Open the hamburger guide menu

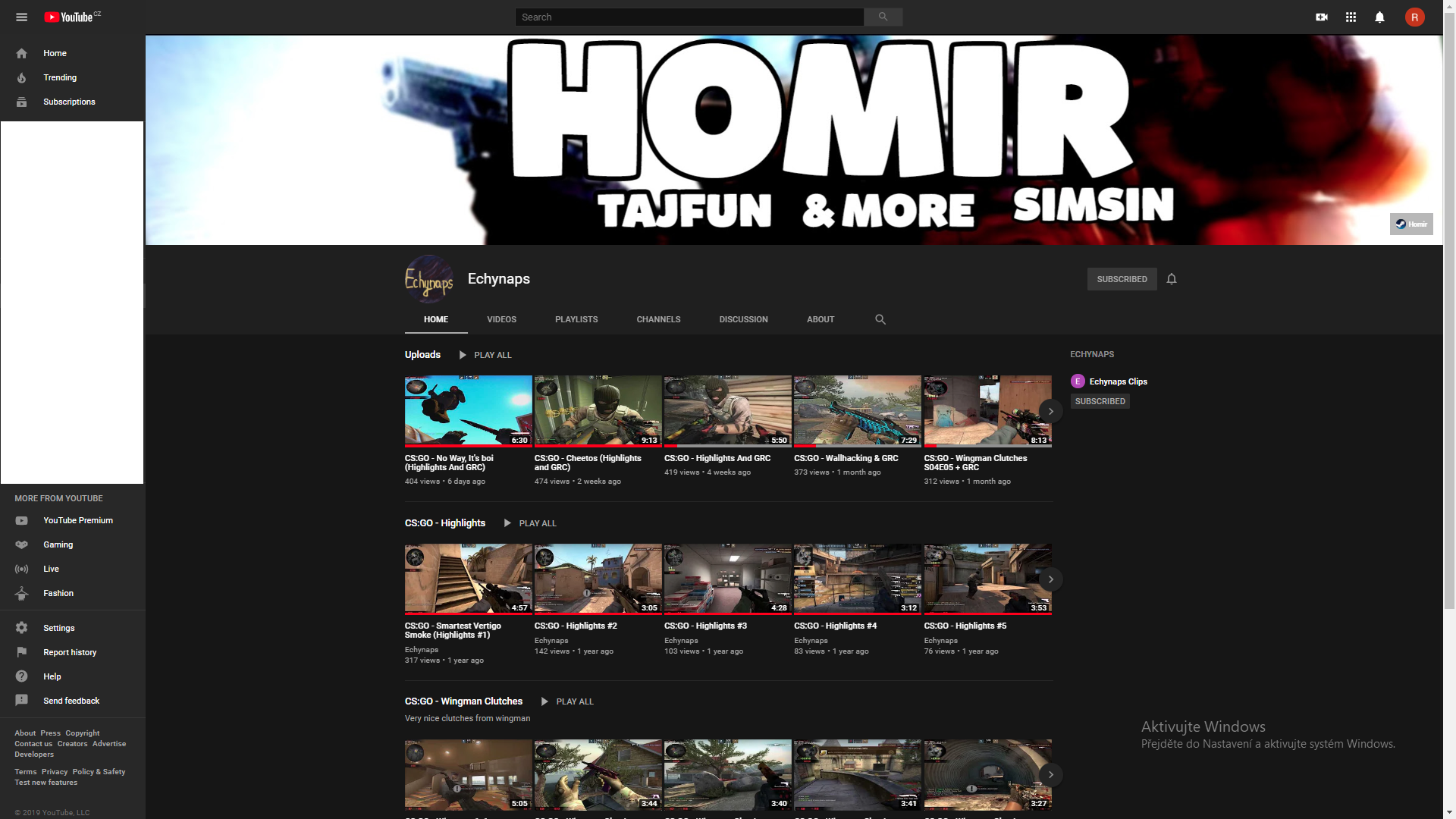[21, 17]
